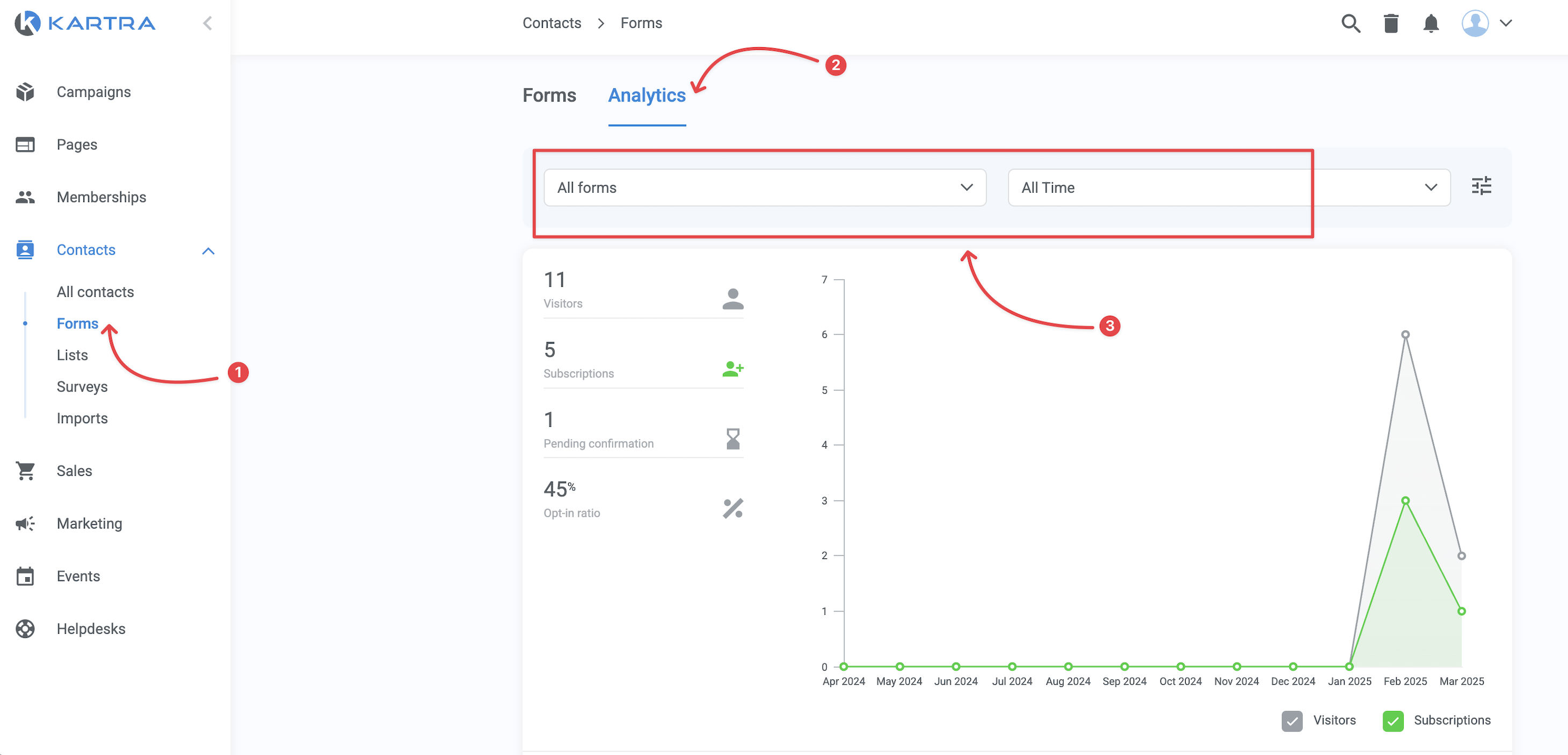Switch to the Forms tab
The height and width of the screenshot is (755, 1568).
(549, 95)
